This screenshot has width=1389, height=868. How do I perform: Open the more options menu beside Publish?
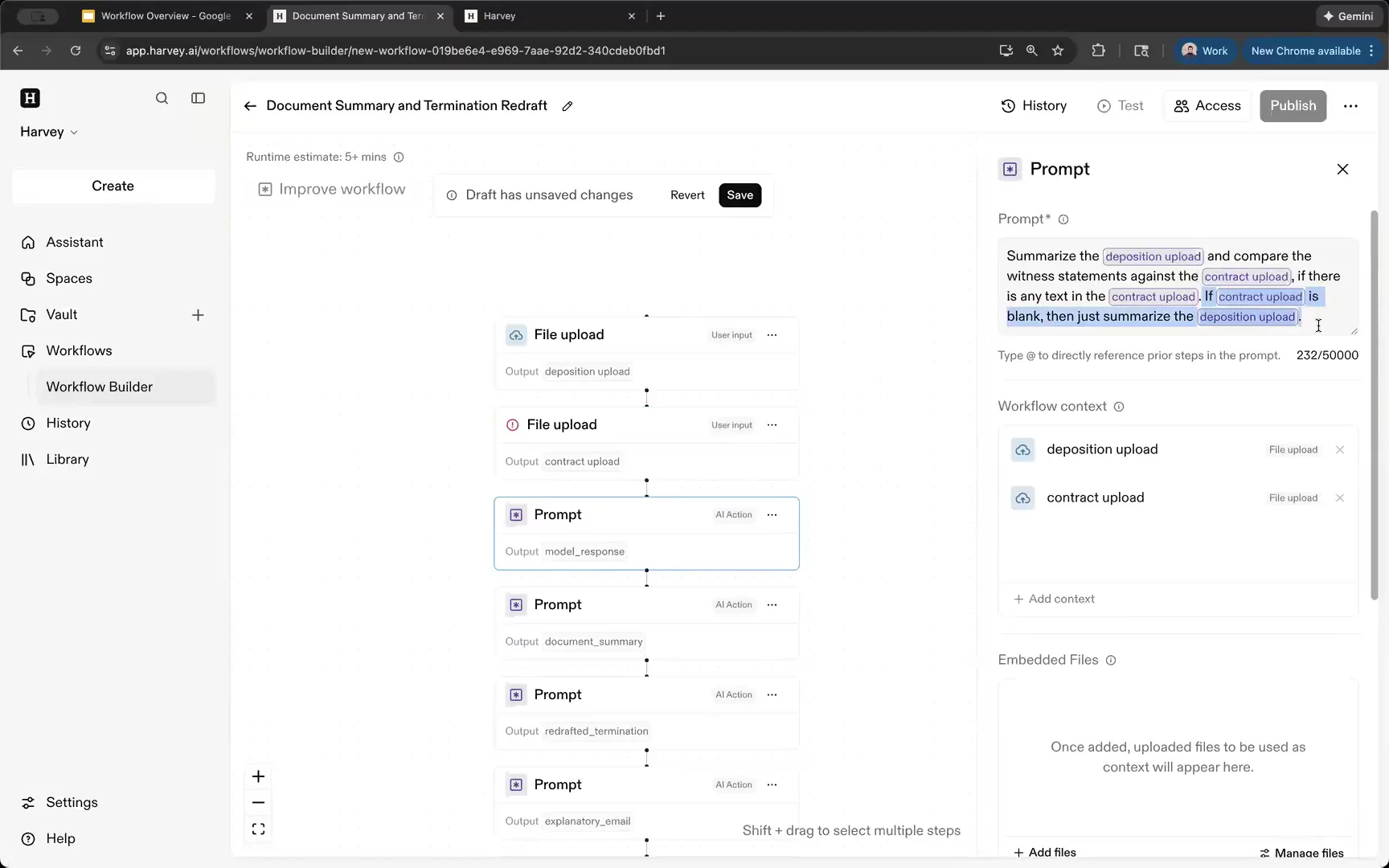pos(1351,105)
